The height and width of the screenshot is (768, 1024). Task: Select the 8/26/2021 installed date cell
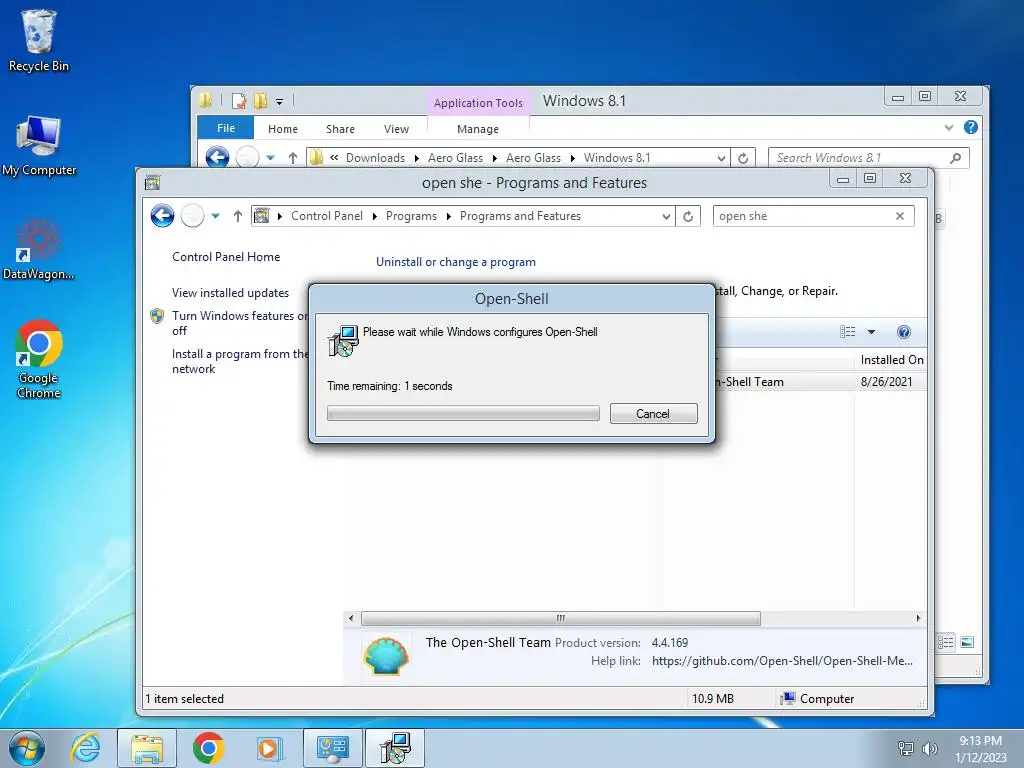pyautogui.click(x=887, y=381)
